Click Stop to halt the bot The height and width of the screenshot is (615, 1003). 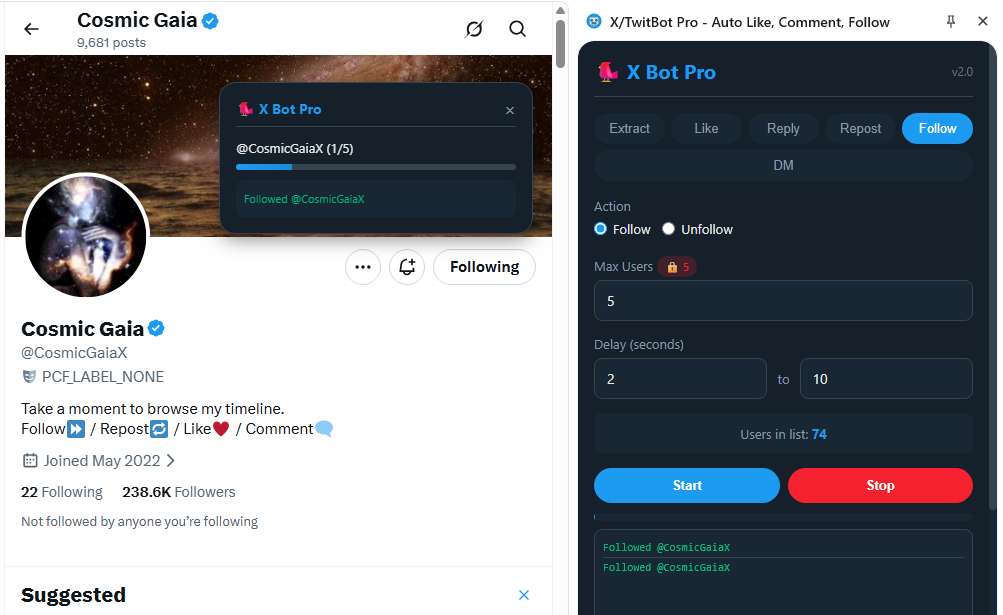[879, 485]
